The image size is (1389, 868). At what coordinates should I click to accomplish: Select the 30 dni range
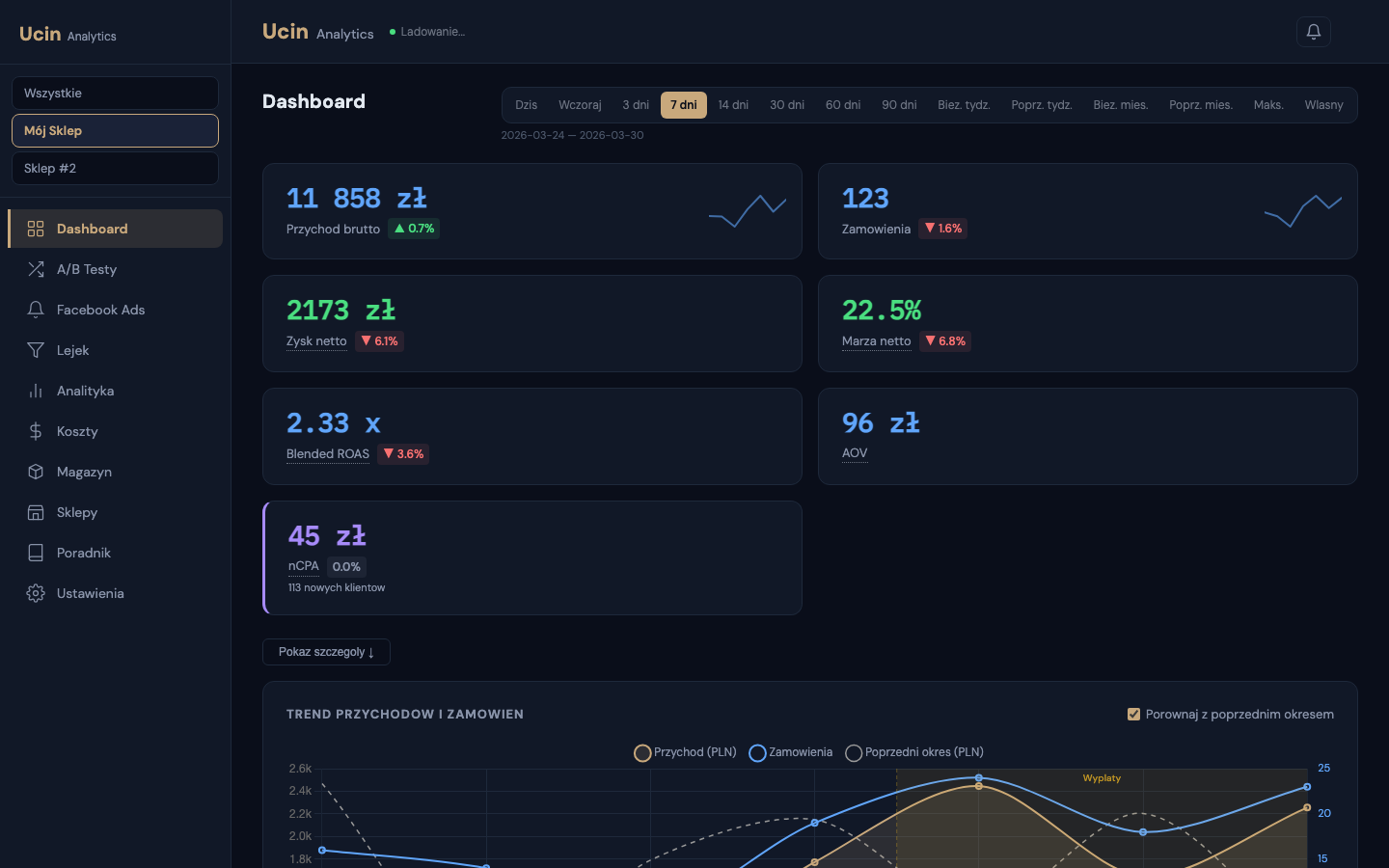787,105
